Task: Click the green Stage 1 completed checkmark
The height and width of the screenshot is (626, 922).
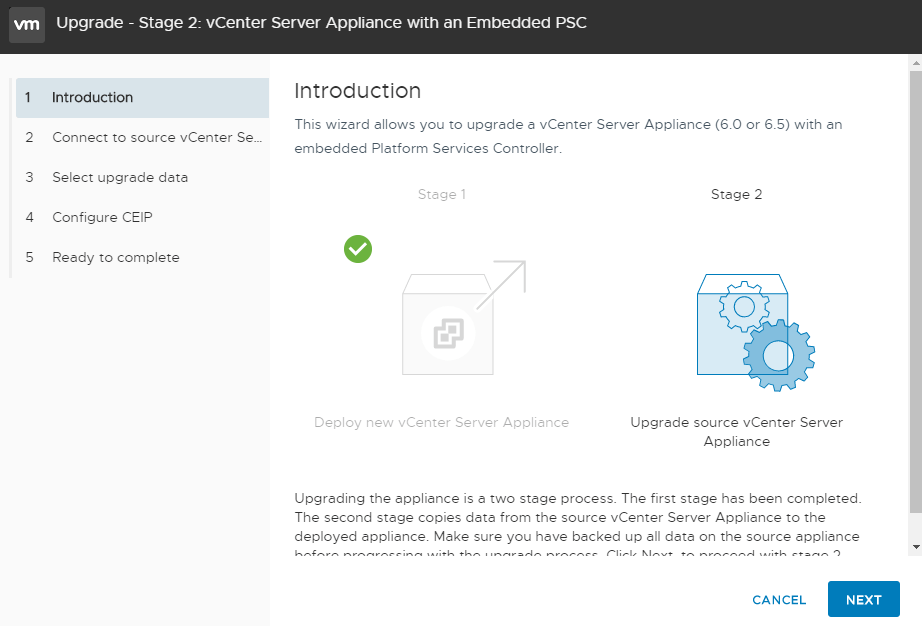Action: 358,249
